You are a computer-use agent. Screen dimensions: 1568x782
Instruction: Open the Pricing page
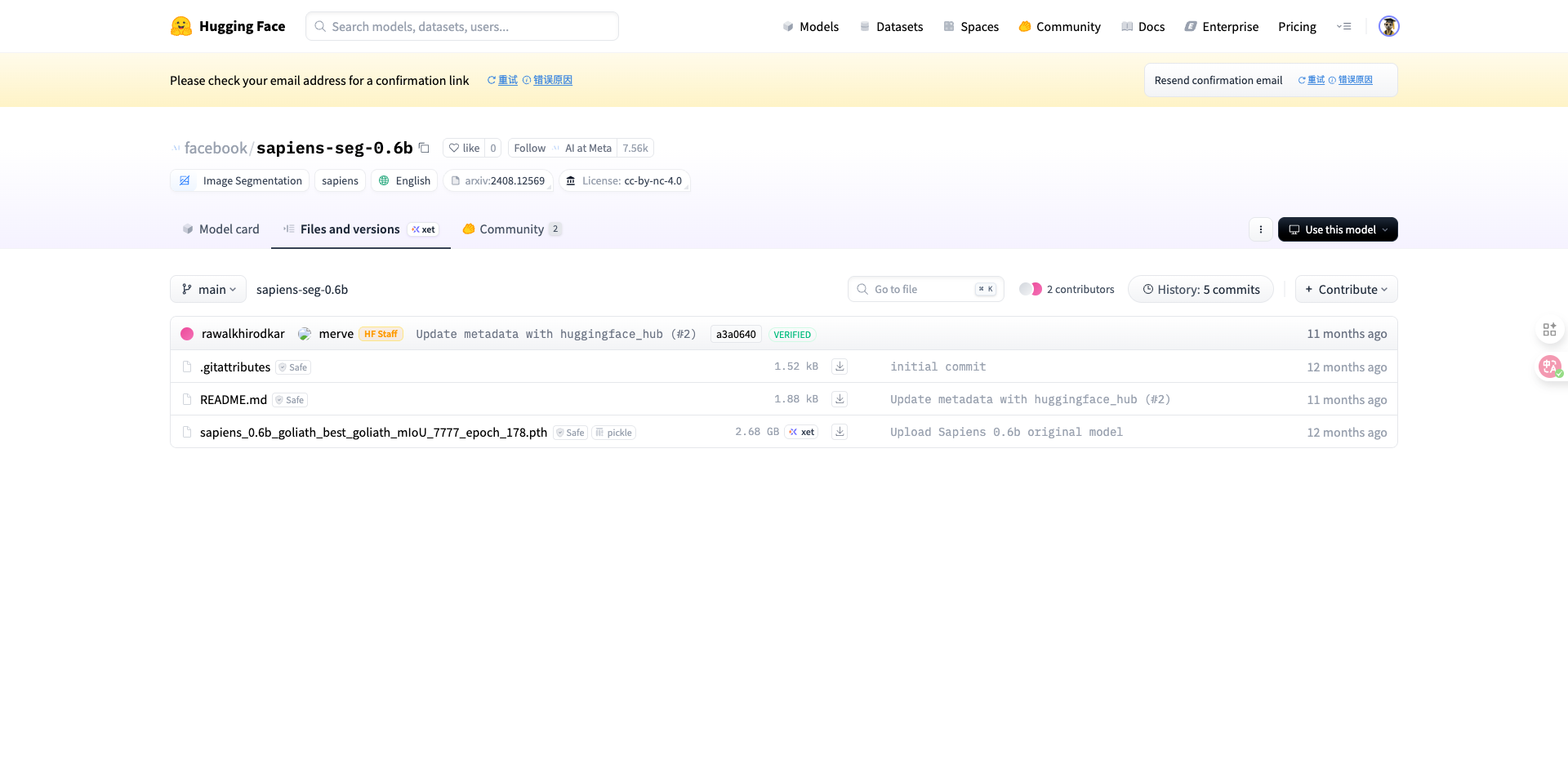(1297, 26)
